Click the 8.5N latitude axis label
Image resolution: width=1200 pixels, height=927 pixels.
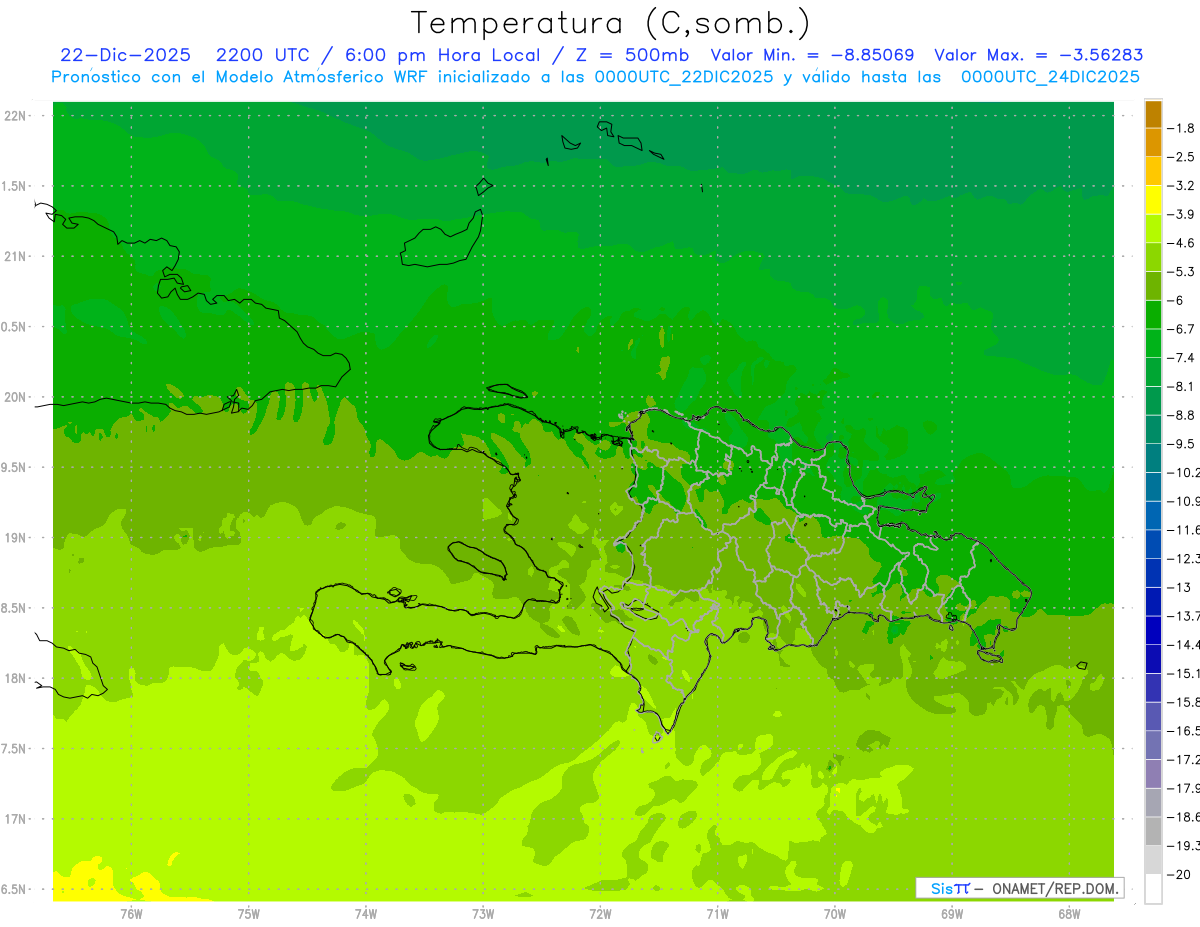tap(14, 608)
